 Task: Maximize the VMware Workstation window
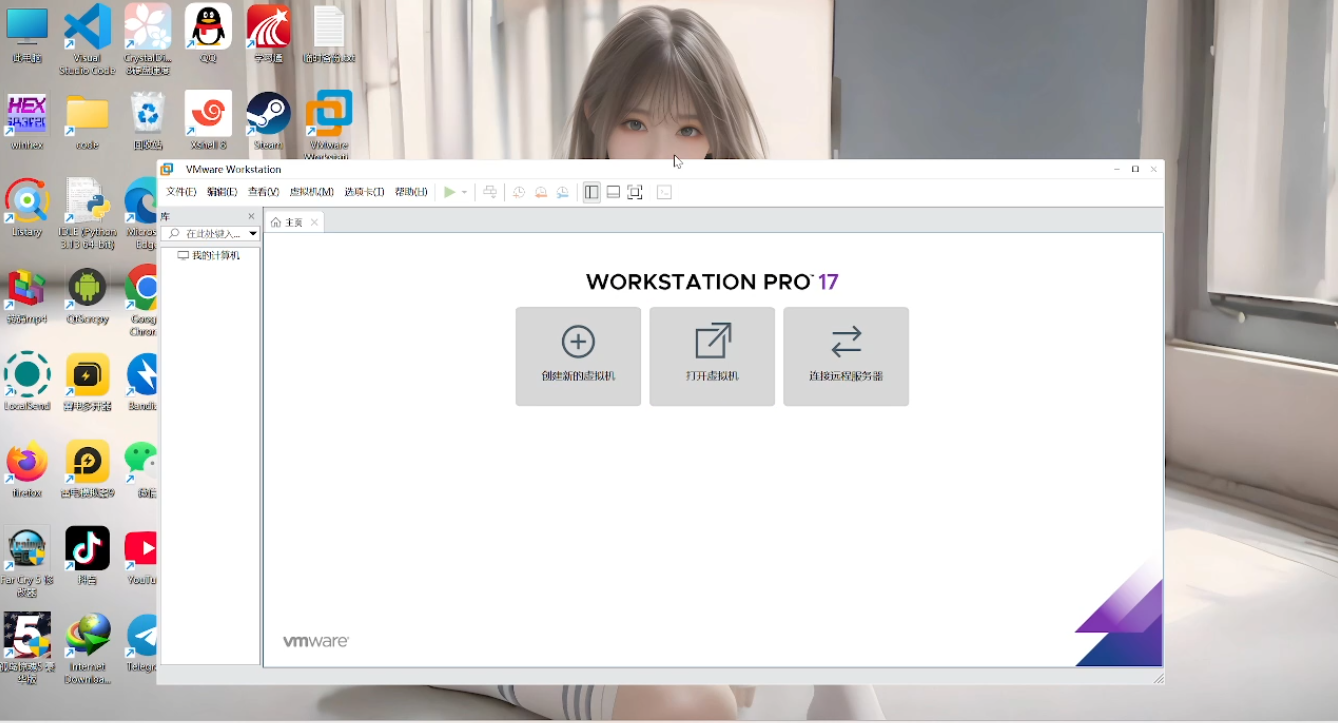point(1135,169)
